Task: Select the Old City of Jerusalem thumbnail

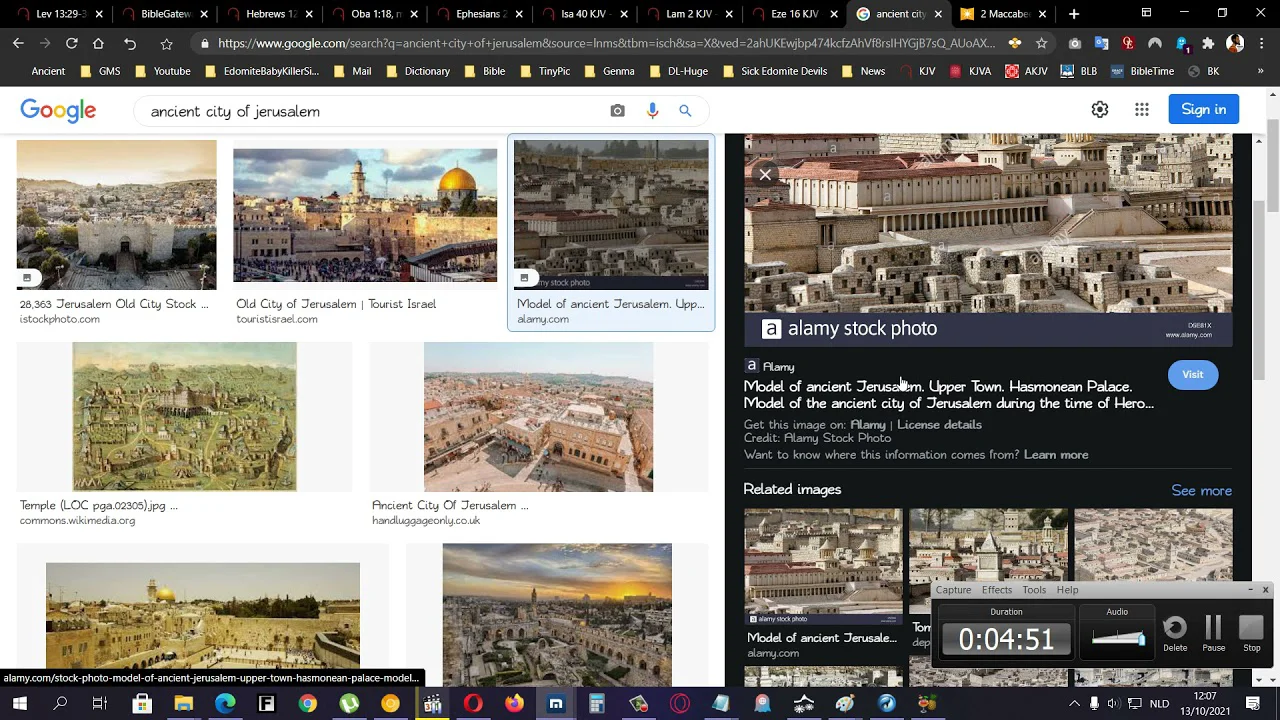Action: [365, 216]
